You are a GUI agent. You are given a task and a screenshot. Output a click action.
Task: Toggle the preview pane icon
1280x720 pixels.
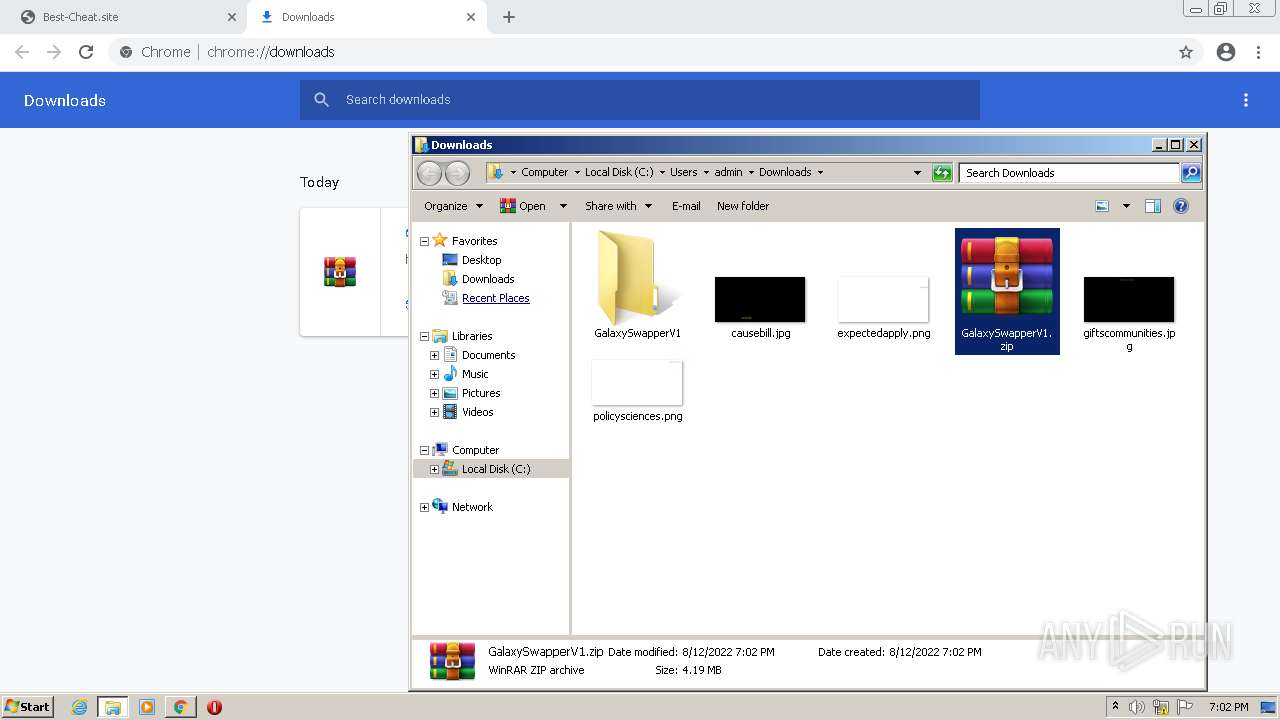coord(1153,206)
